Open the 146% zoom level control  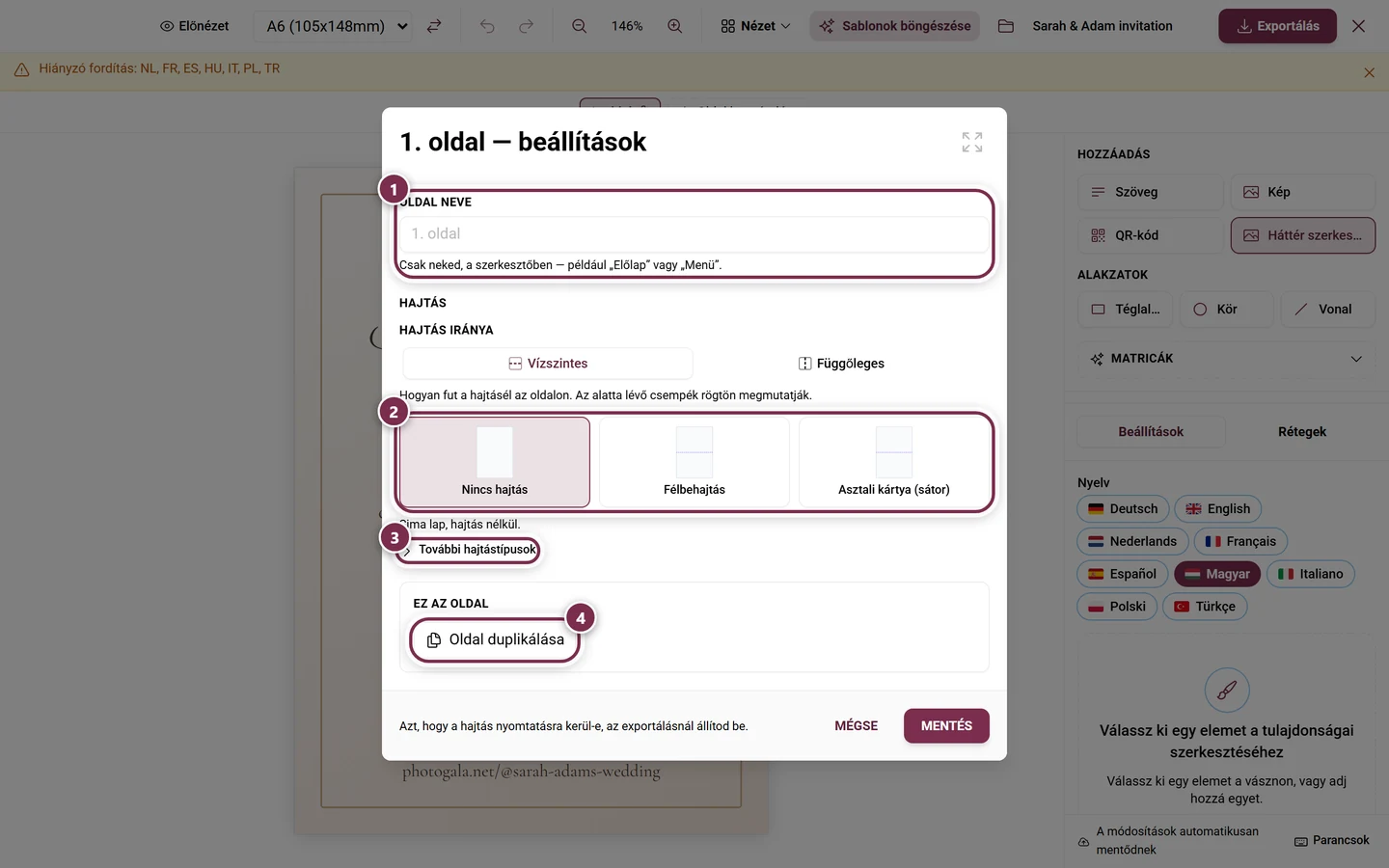tap(627, 26)
